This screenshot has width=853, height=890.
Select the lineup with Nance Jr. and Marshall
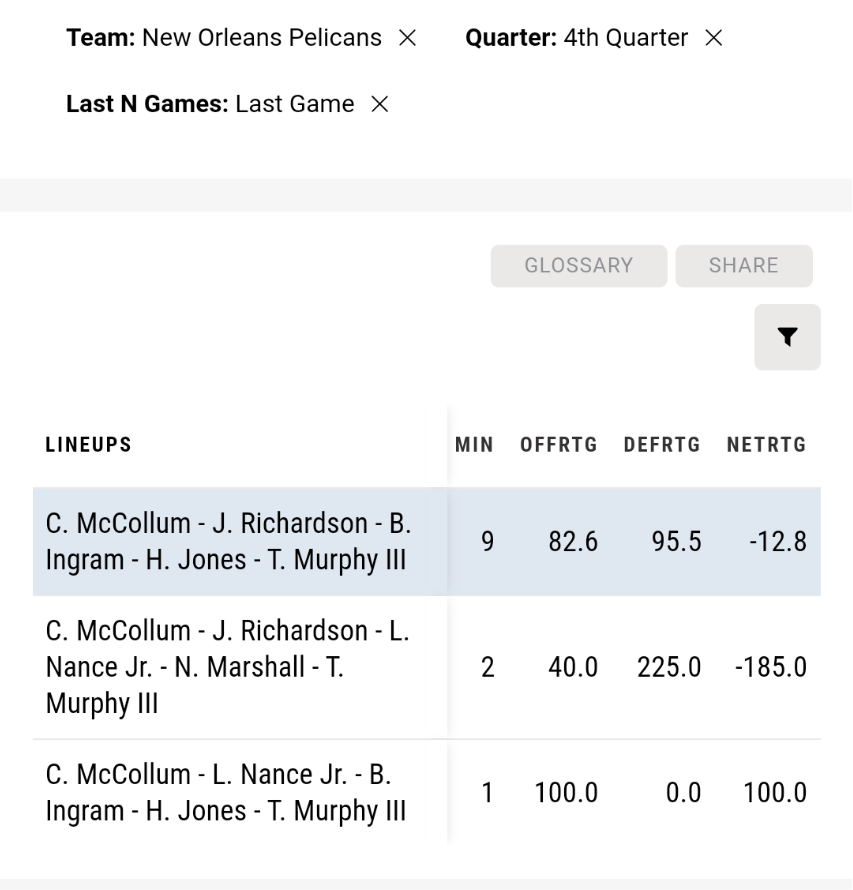pos(427,667)
